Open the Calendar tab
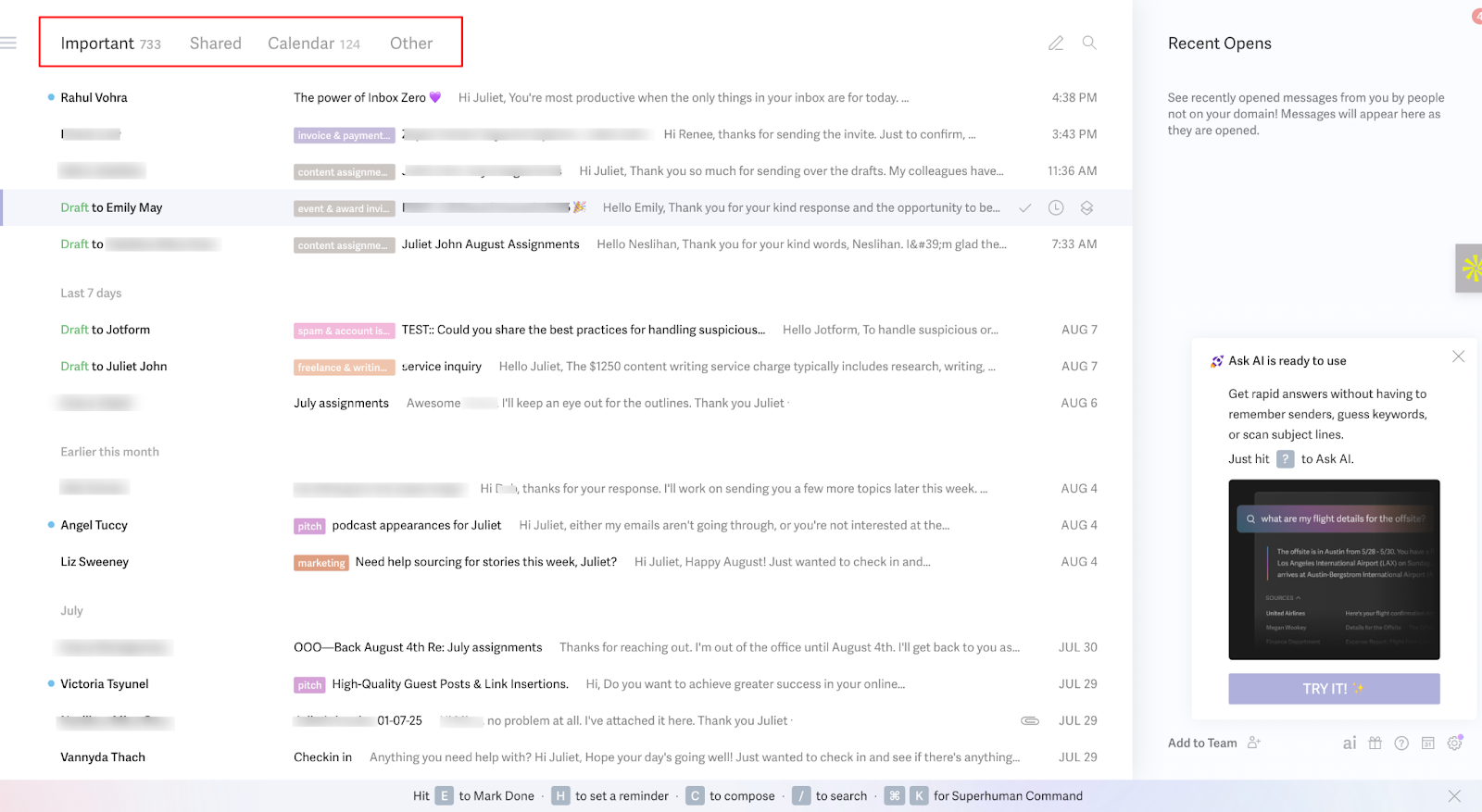This screenshot has height=812, width=1482. coord(314,44)
